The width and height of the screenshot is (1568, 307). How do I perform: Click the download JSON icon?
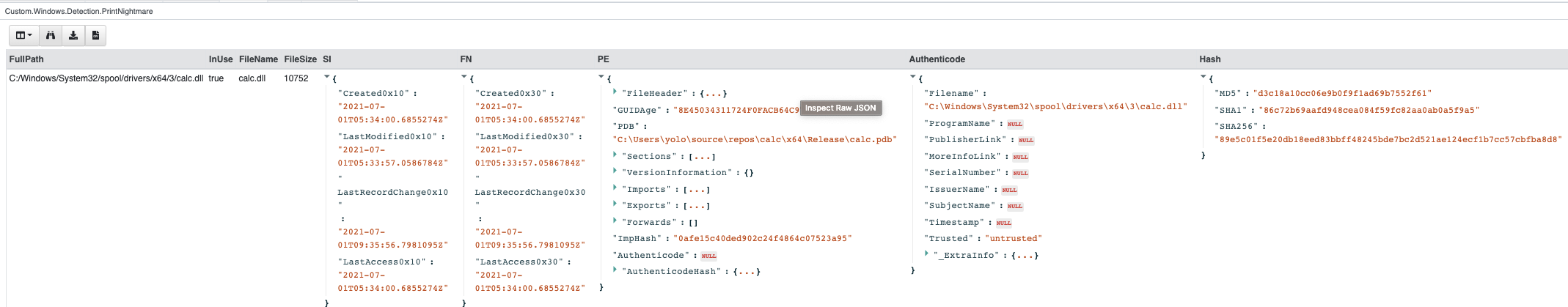73,35
